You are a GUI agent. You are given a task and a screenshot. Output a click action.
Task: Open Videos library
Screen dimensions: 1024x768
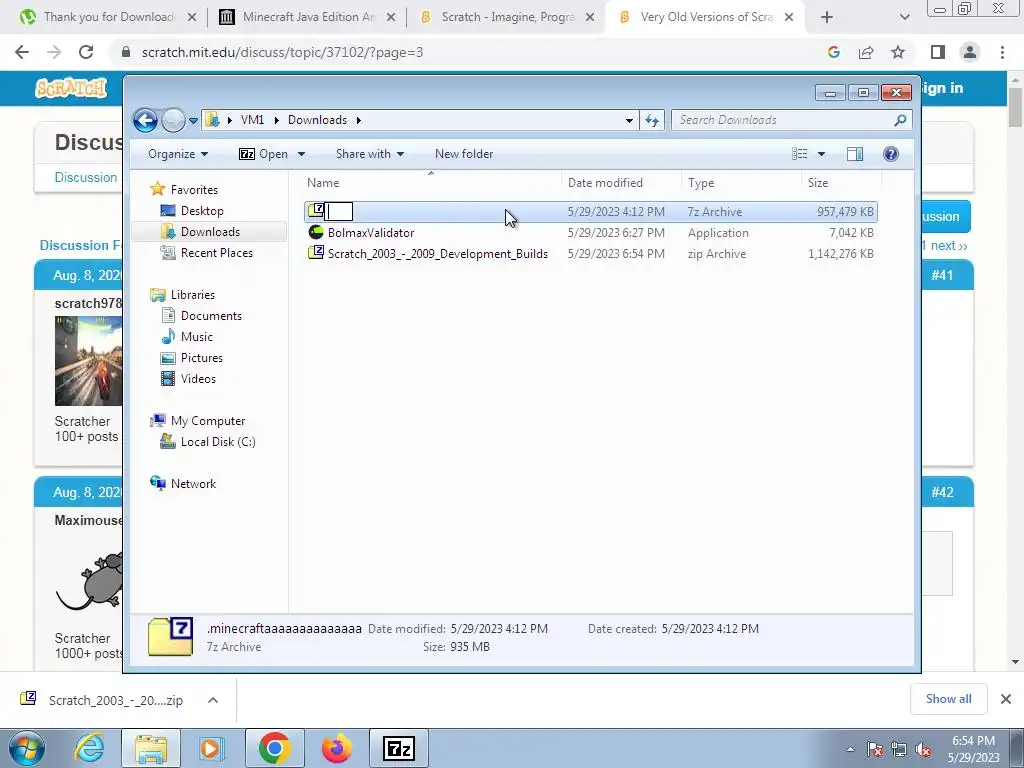[198, 379]
